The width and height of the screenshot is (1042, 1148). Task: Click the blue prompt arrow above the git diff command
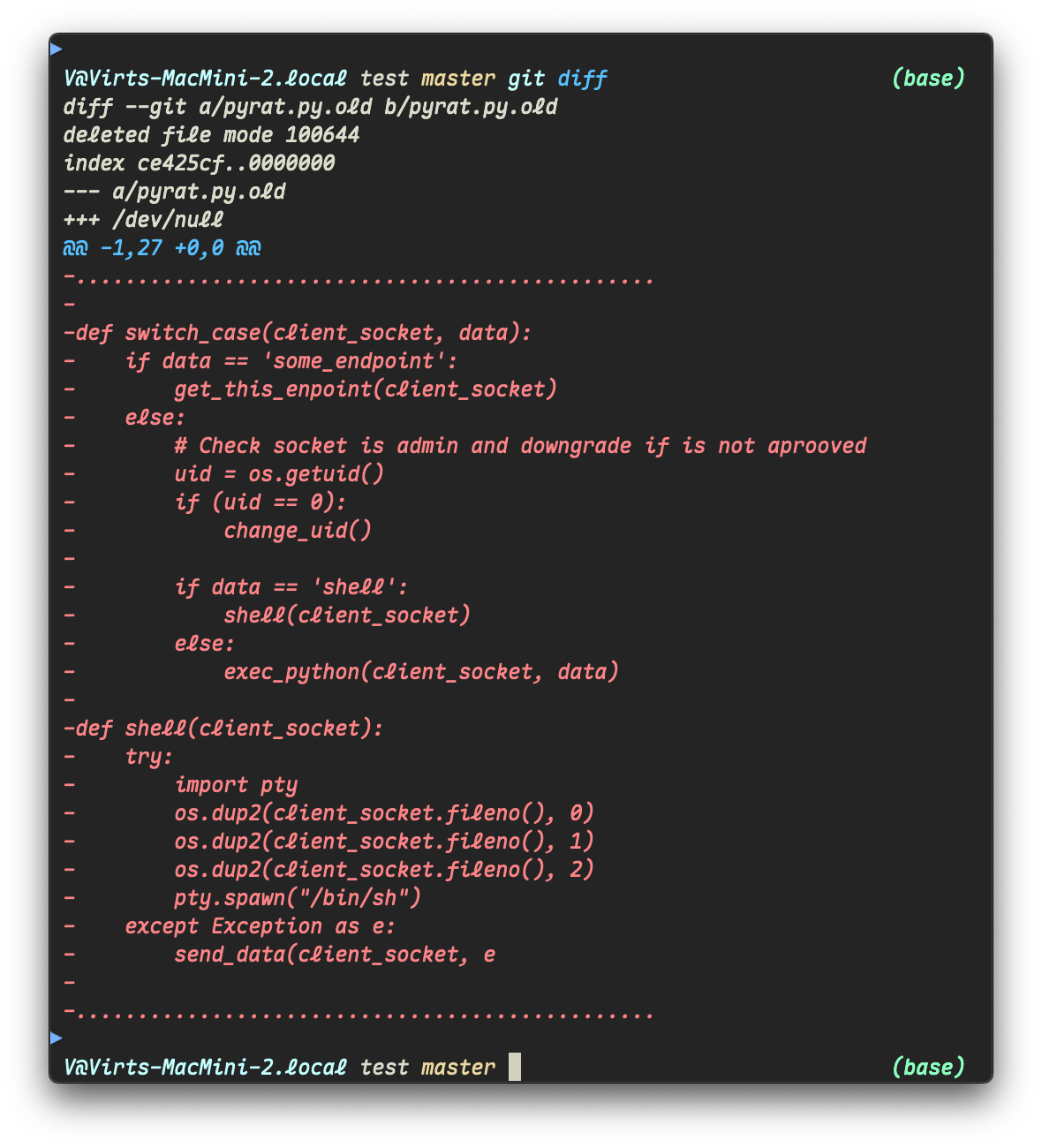(57, 49)
